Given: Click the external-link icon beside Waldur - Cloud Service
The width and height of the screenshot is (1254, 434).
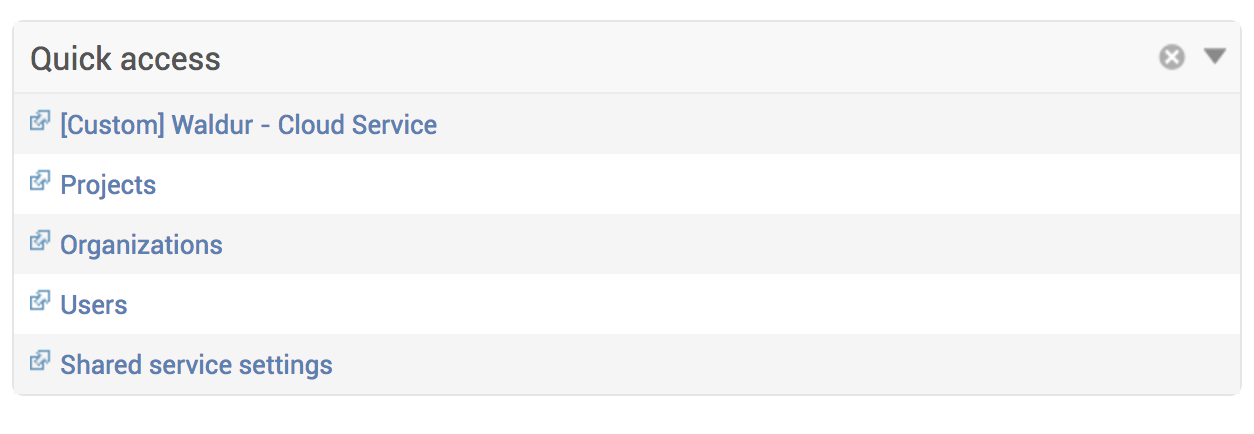Looking at the screenshot, I should pos(39,122).
